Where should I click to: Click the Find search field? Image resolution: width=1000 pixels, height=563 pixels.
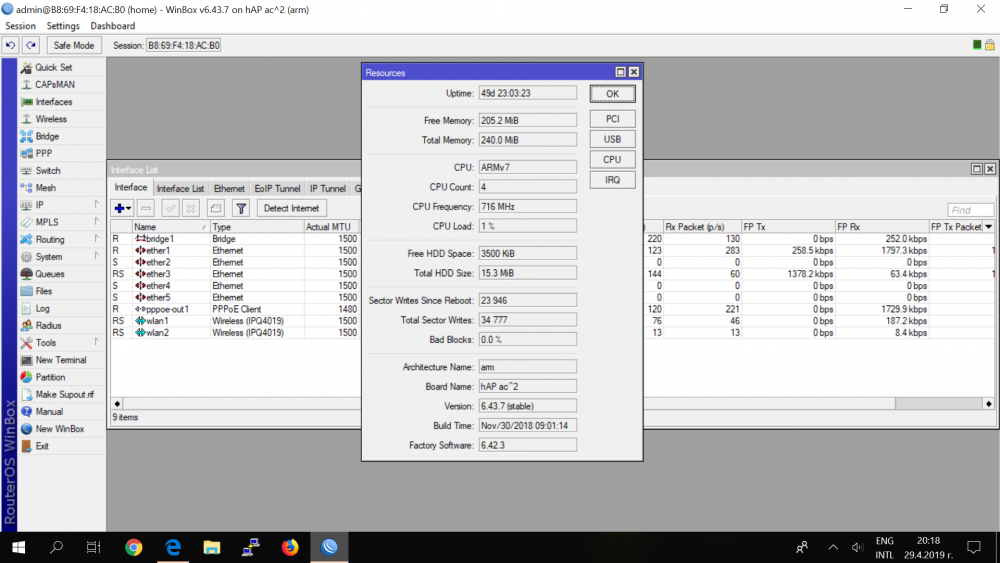tap(970, 210)
